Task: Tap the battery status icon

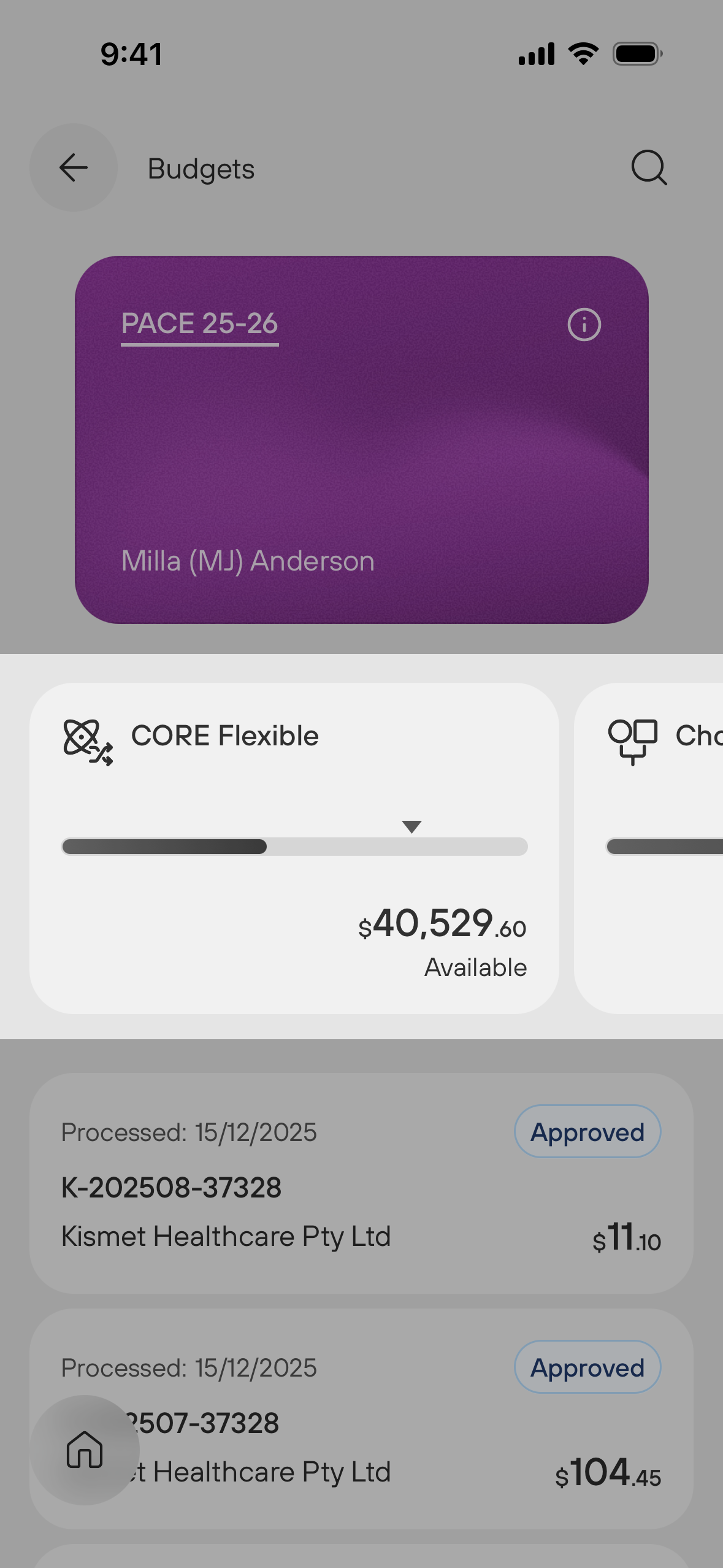Action: 637,54
